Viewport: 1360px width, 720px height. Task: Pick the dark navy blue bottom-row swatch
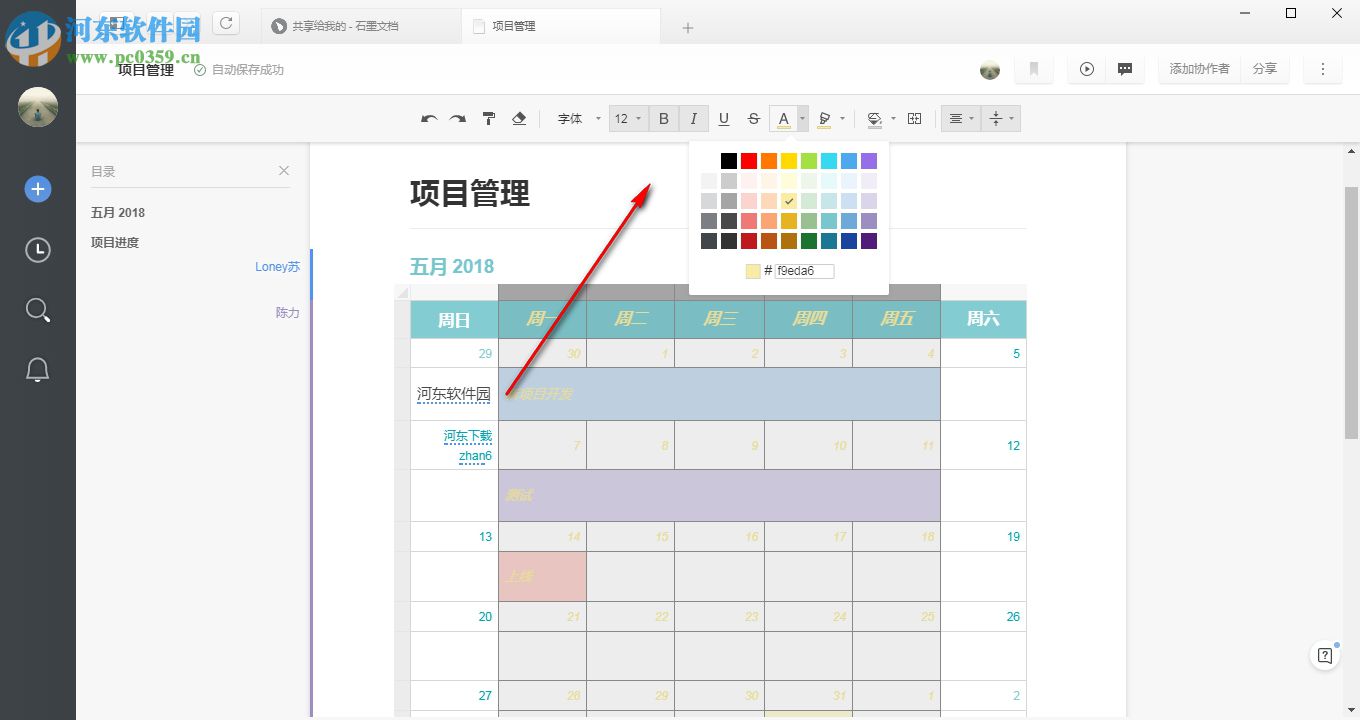pos(849,241)
